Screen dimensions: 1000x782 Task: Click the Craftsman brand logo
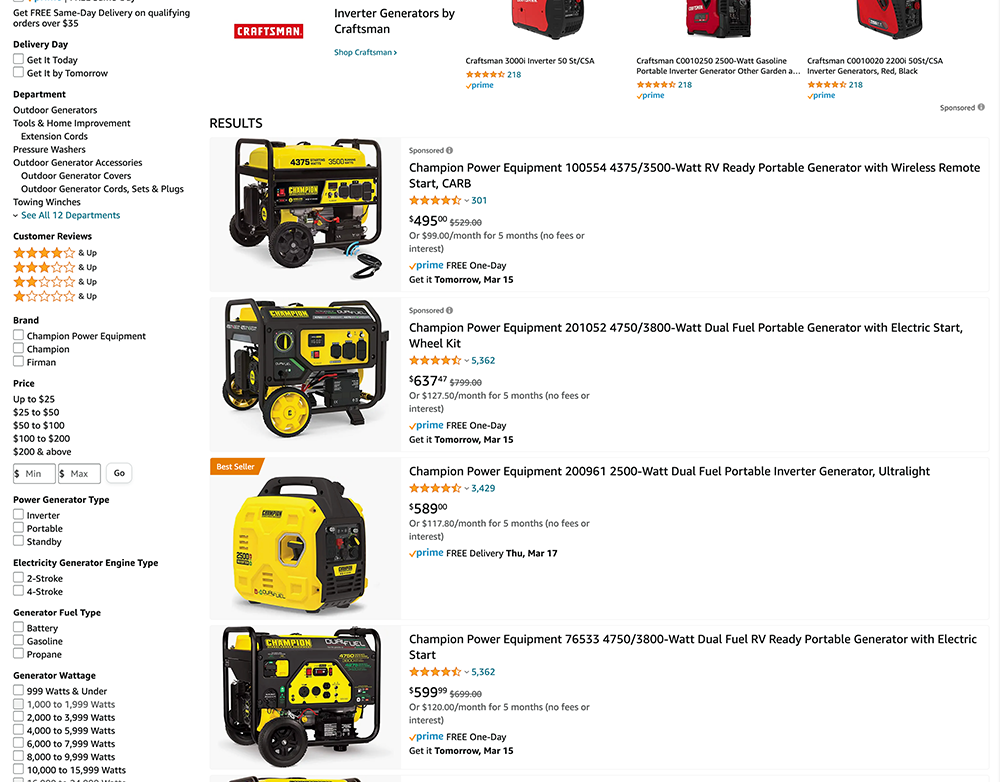coord(268,31)
